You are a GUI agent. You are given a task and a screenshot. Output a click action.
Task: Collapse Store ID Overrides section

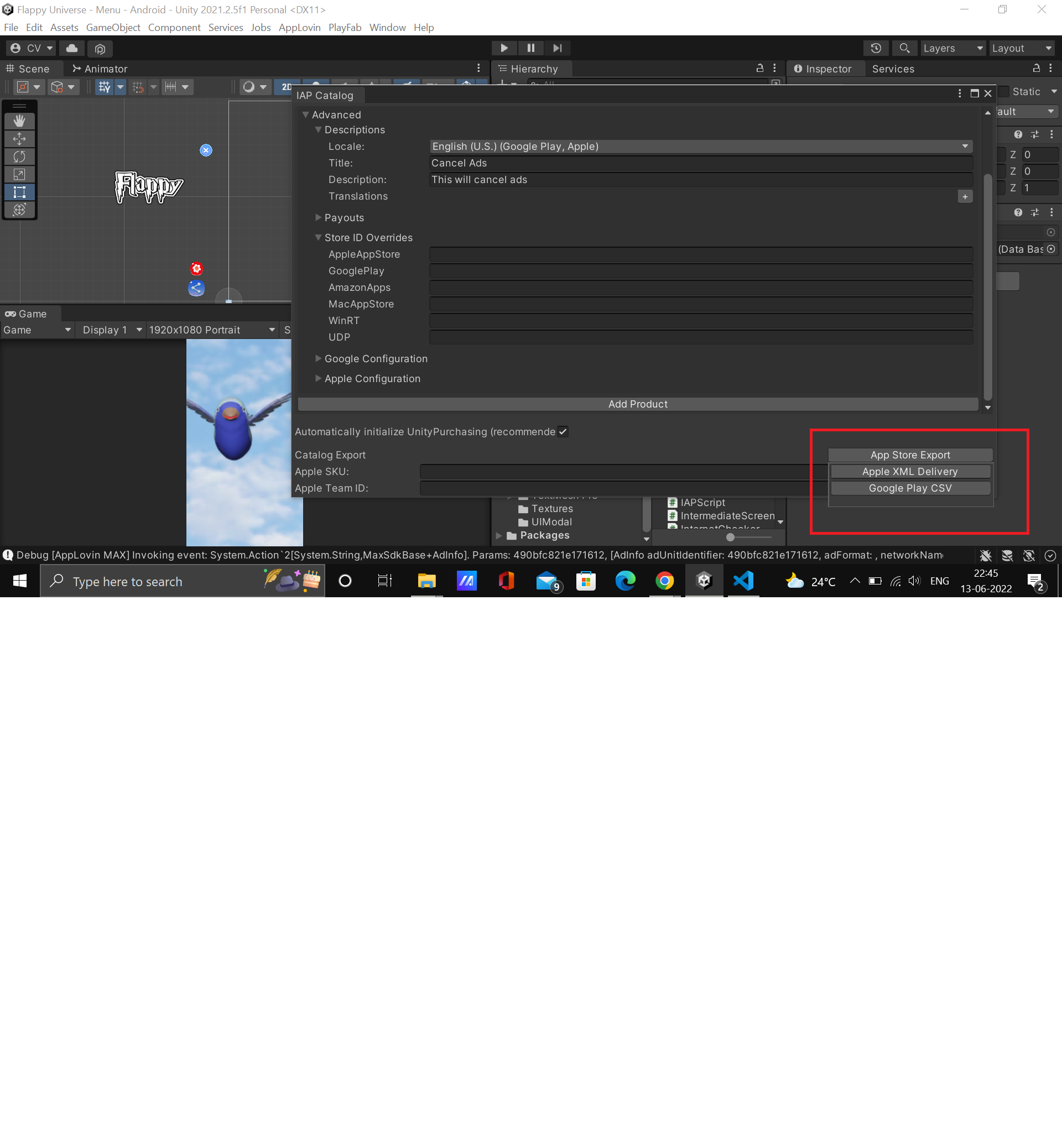318,237
